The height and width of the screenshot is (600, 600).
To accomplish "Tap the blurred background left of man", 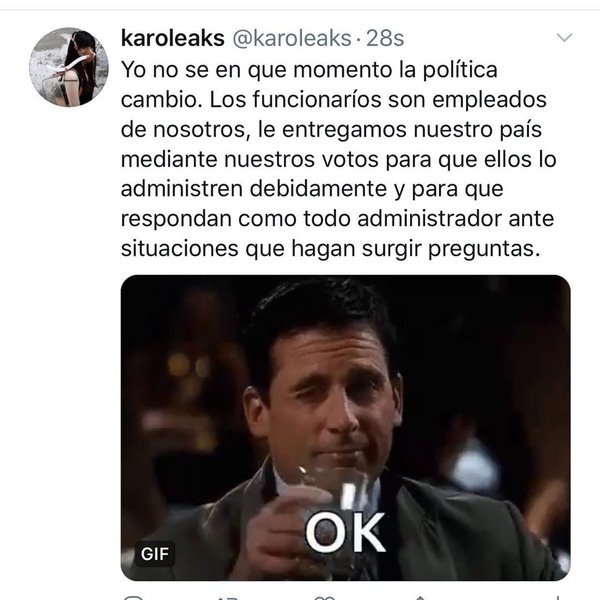I will coord(184,383).
